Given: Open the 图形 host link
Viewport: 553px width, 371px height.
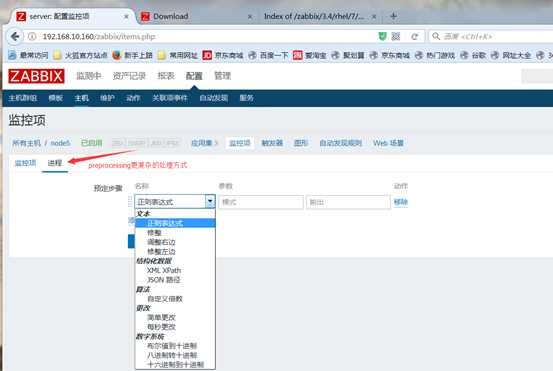Looking at the screenshot, I should [301, 143].
